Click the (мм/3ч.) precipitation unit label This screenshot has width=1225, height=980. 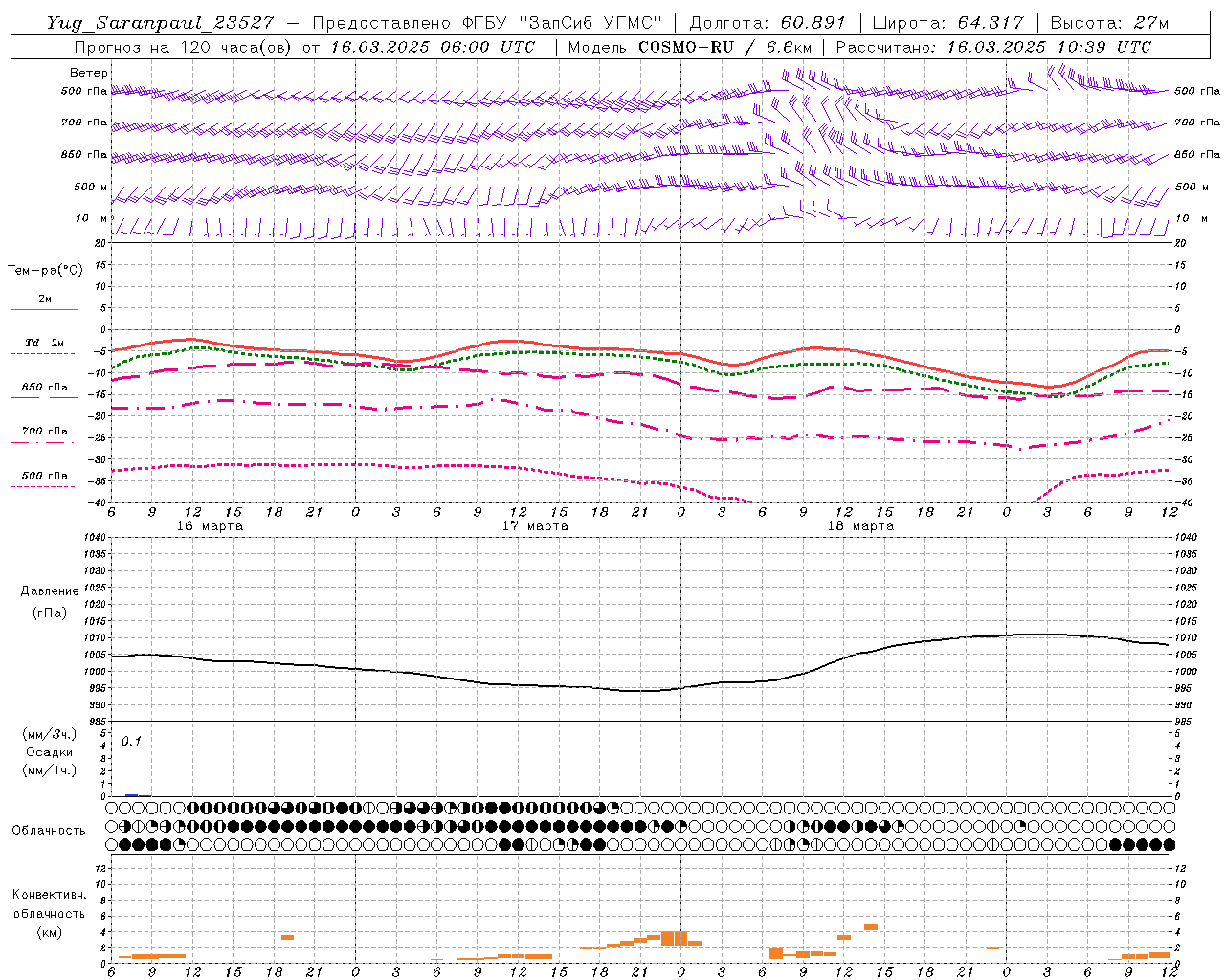50,734
